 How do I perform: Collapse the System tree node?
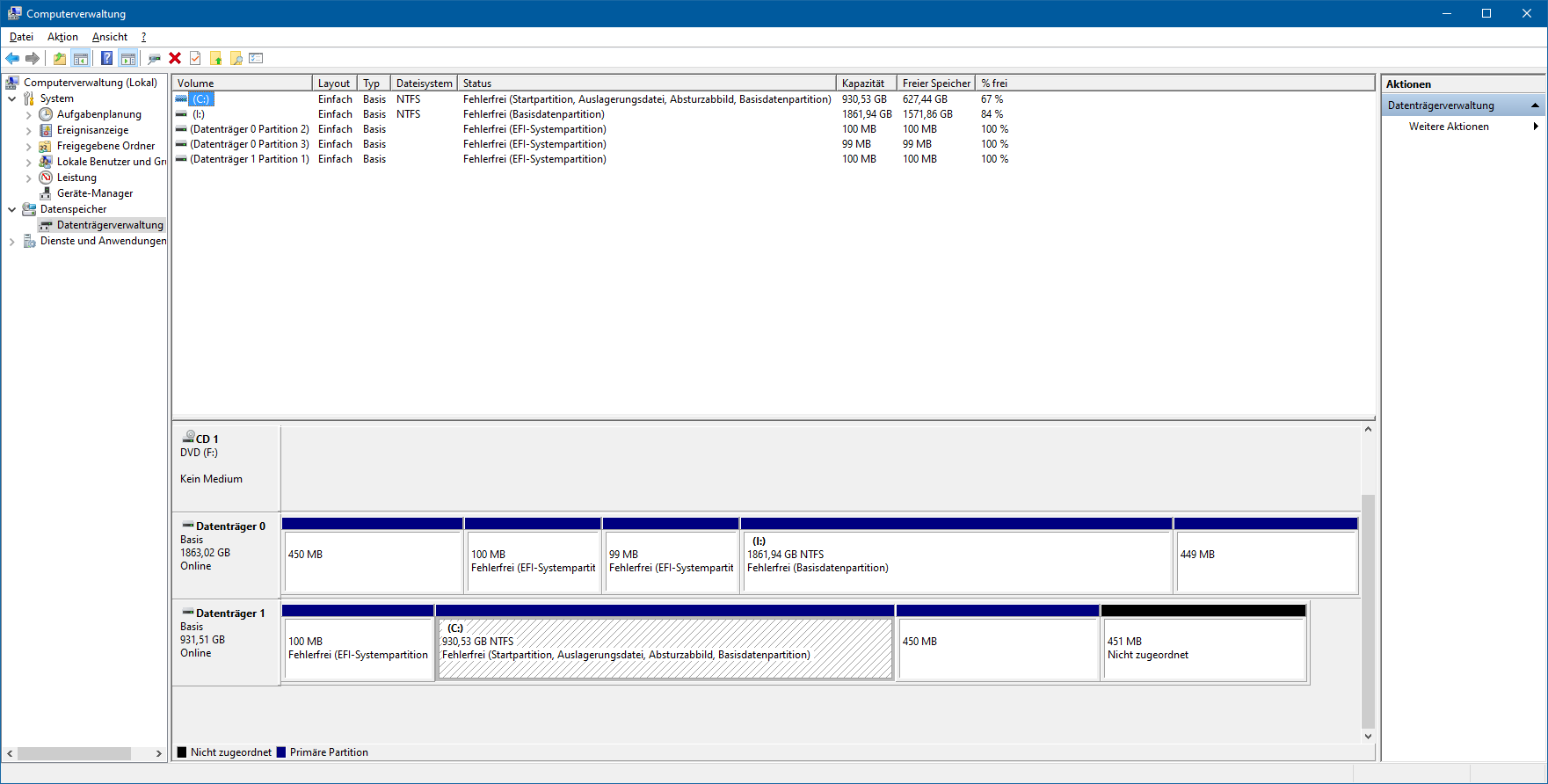point(11,98)
